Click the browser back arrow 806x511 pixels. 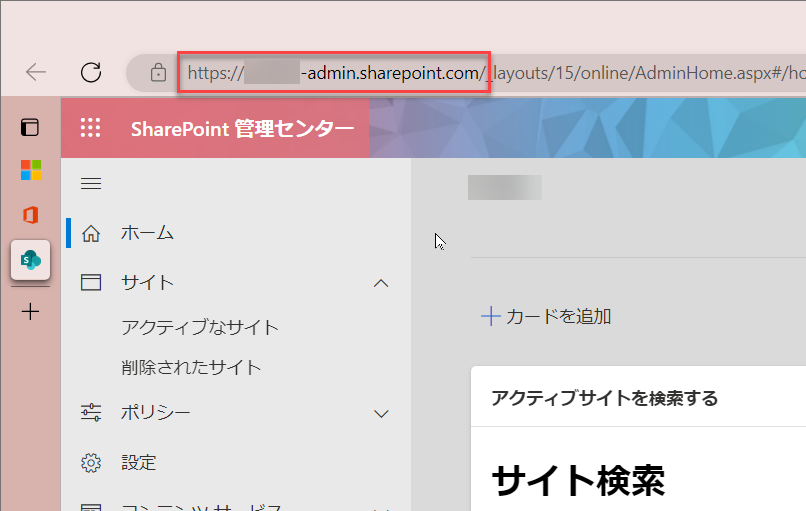click(36, 72)
